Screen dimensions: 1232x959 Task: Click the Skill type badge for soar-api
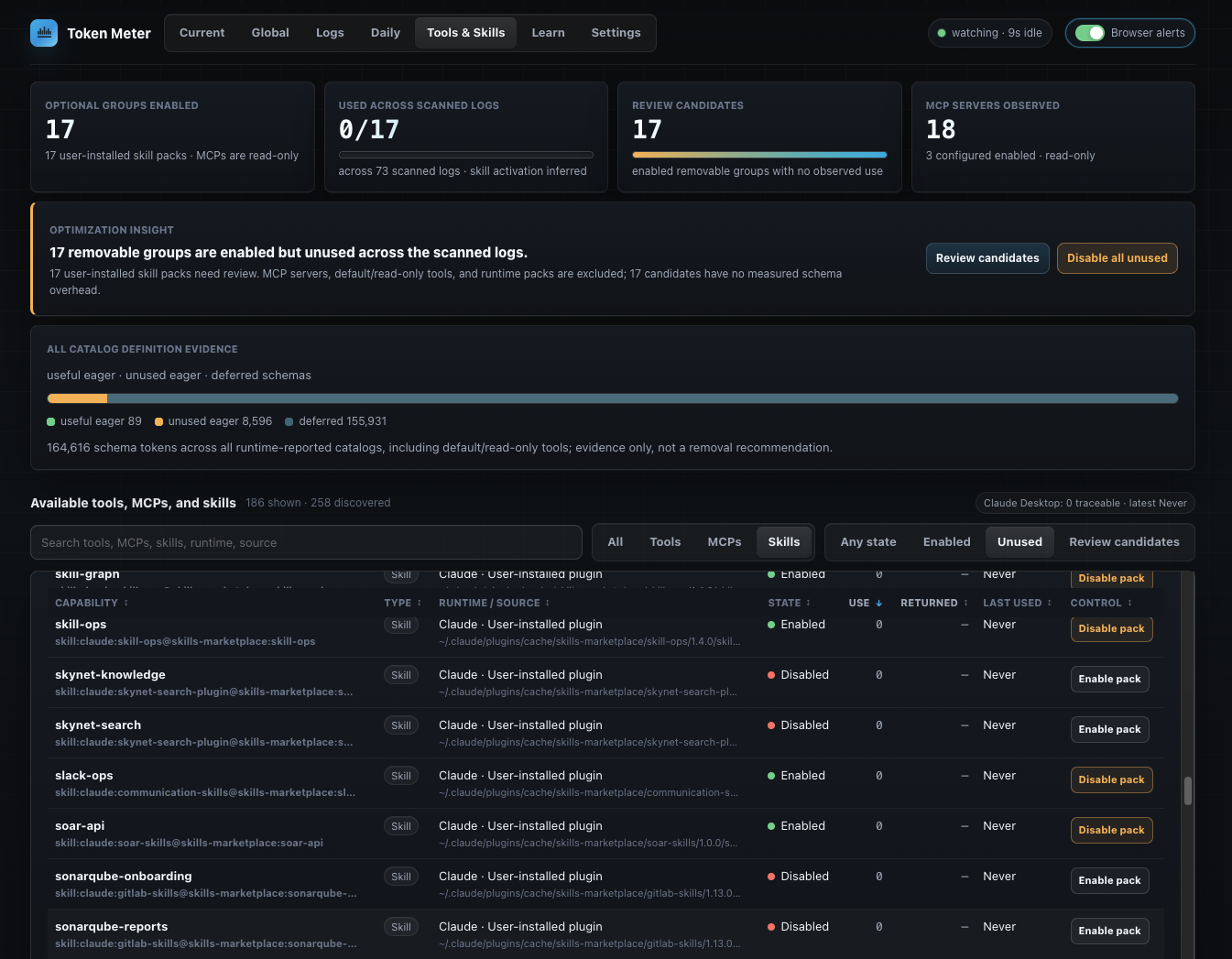point(401,826)
